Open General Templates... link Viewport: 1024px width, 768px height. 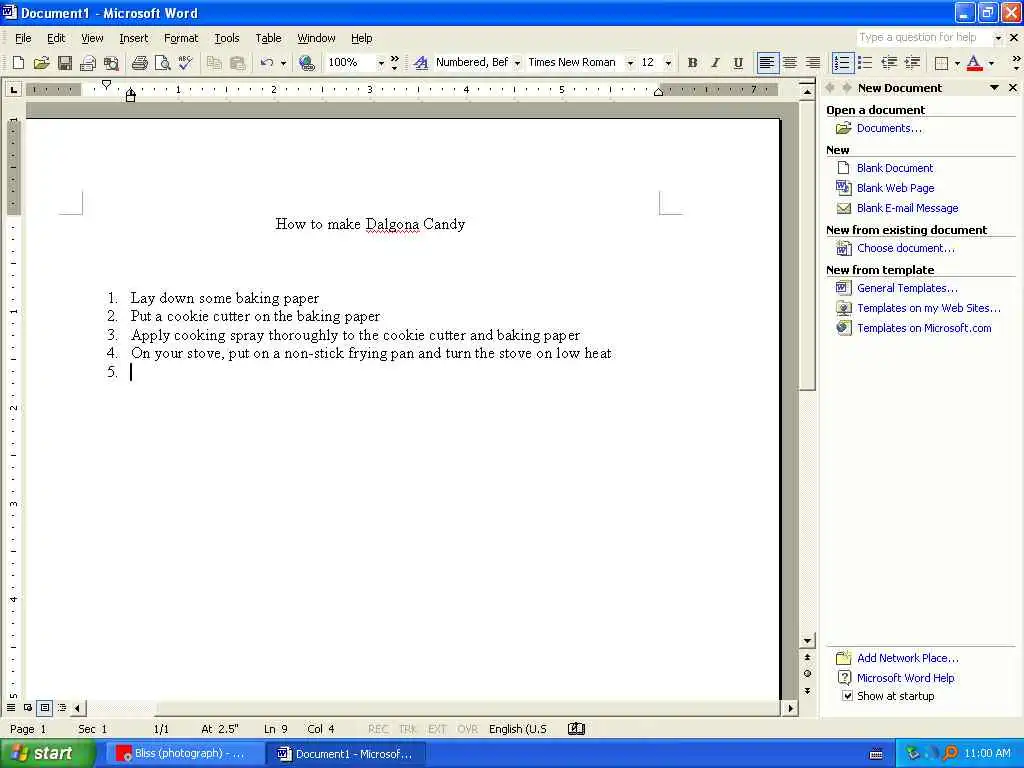[907, 288]
